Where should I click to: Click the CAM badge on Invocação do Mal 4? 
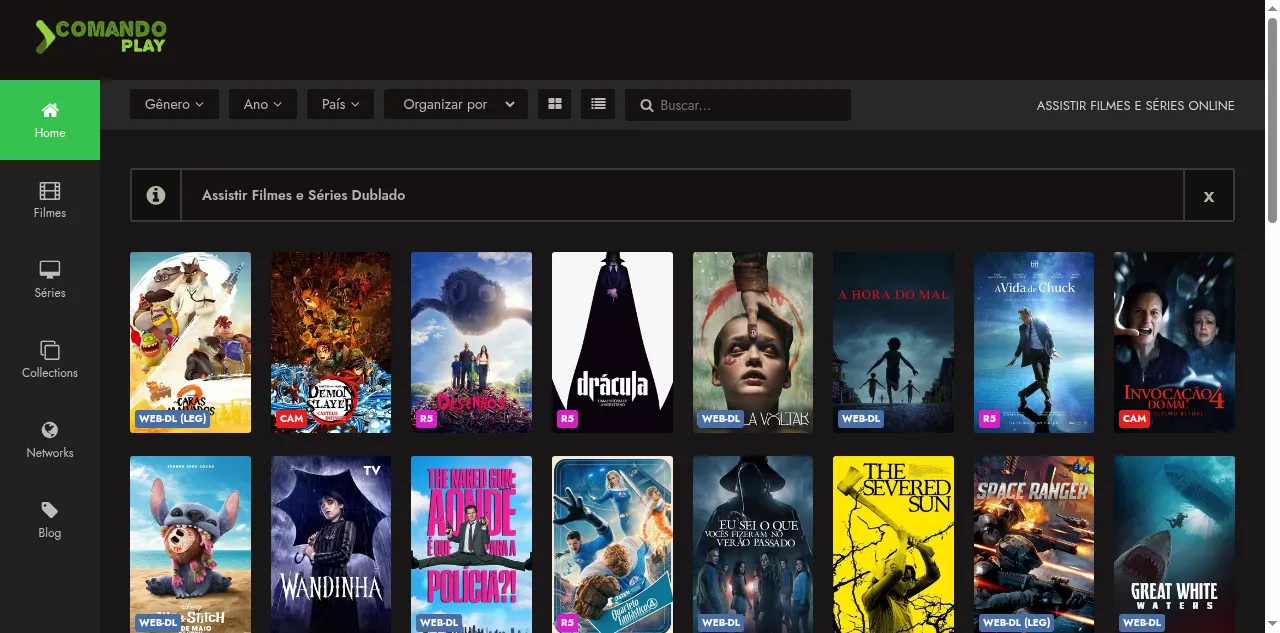(1134, 418)
